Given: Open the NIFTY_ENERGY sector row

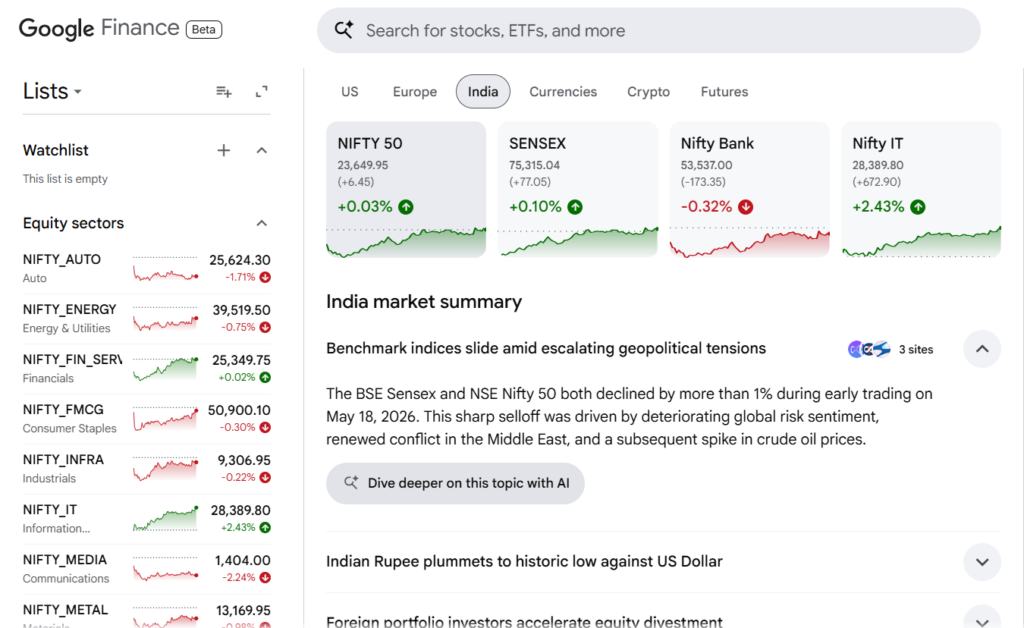Looking at the screenshot, I should click(146, 319).
